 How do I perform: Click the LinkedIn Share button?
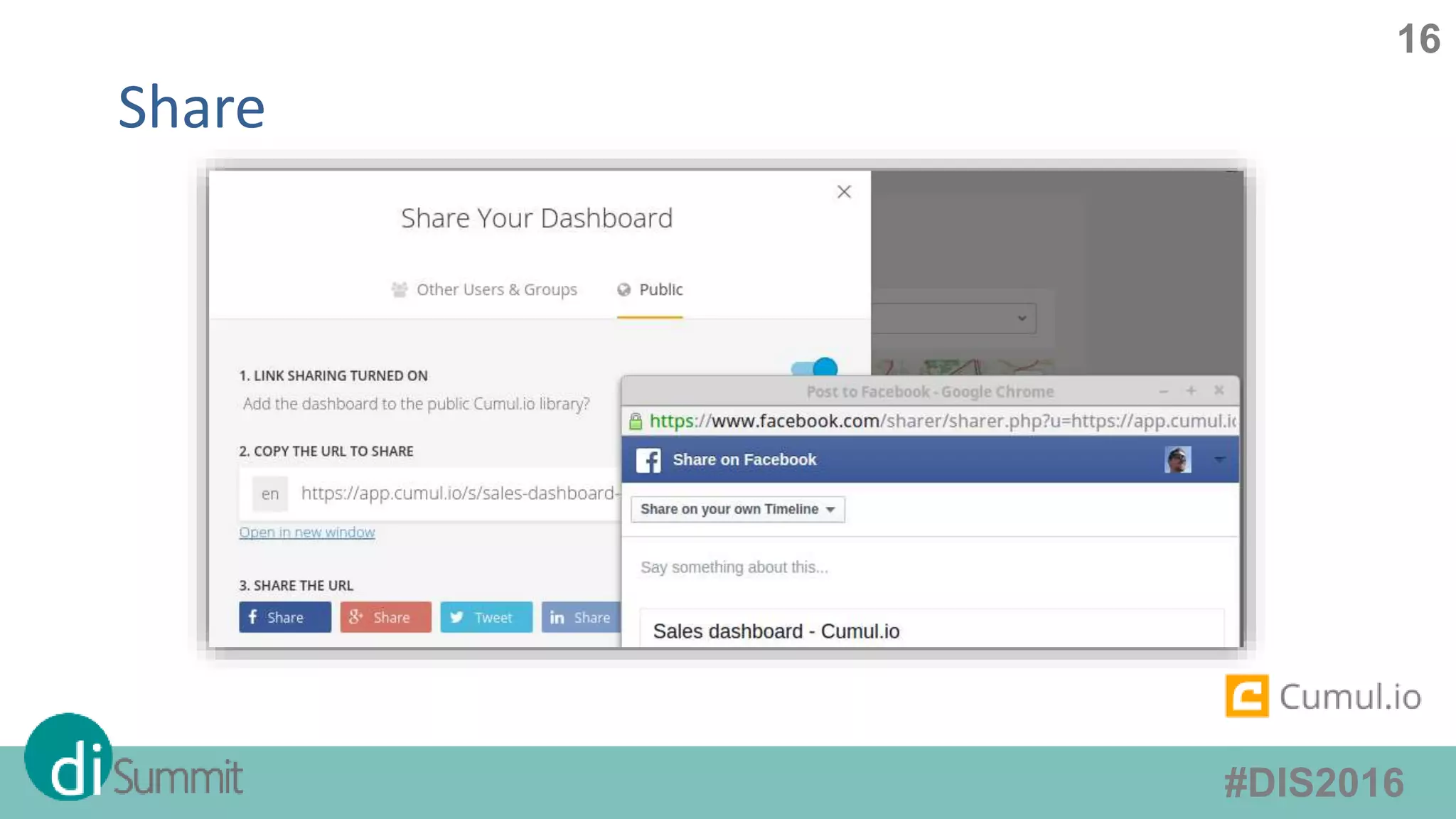pos(581,617)
